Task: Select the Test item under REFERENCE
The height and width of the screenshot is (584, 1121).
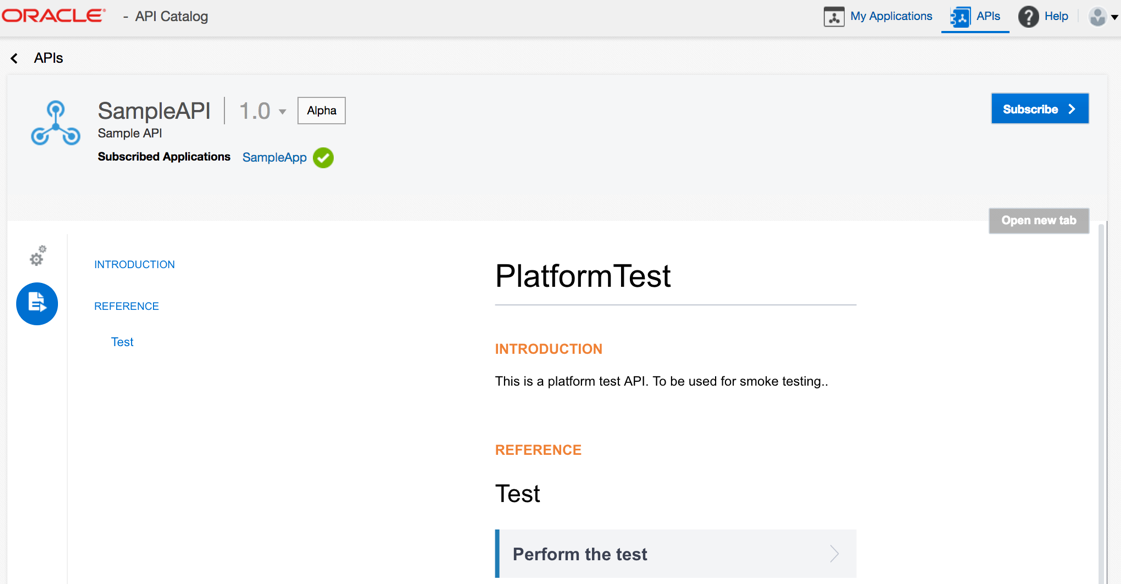Action: (122, 342)
